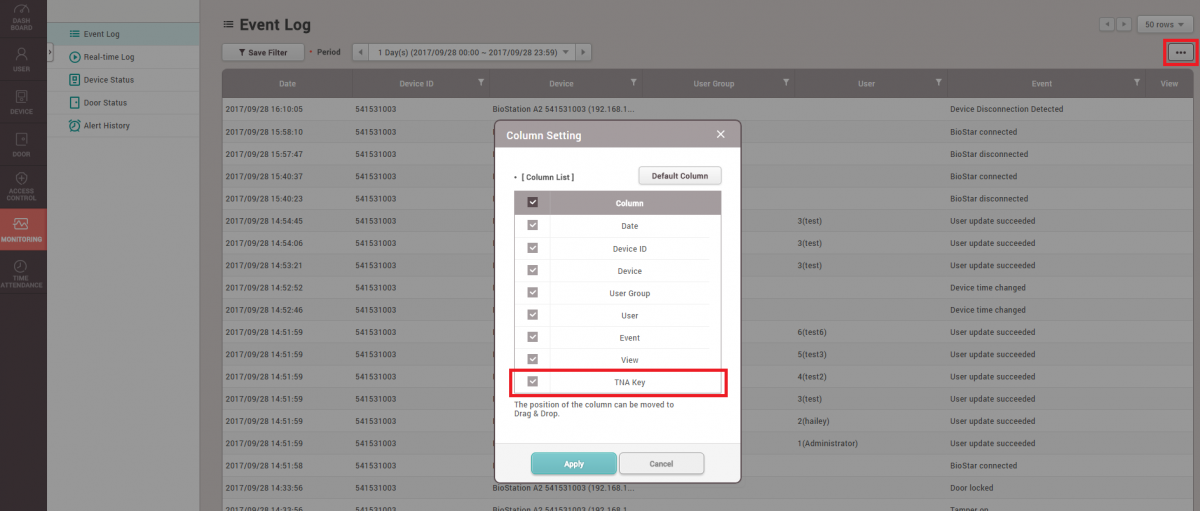Open the Dashboard sidebar icon

click(21, 16)
